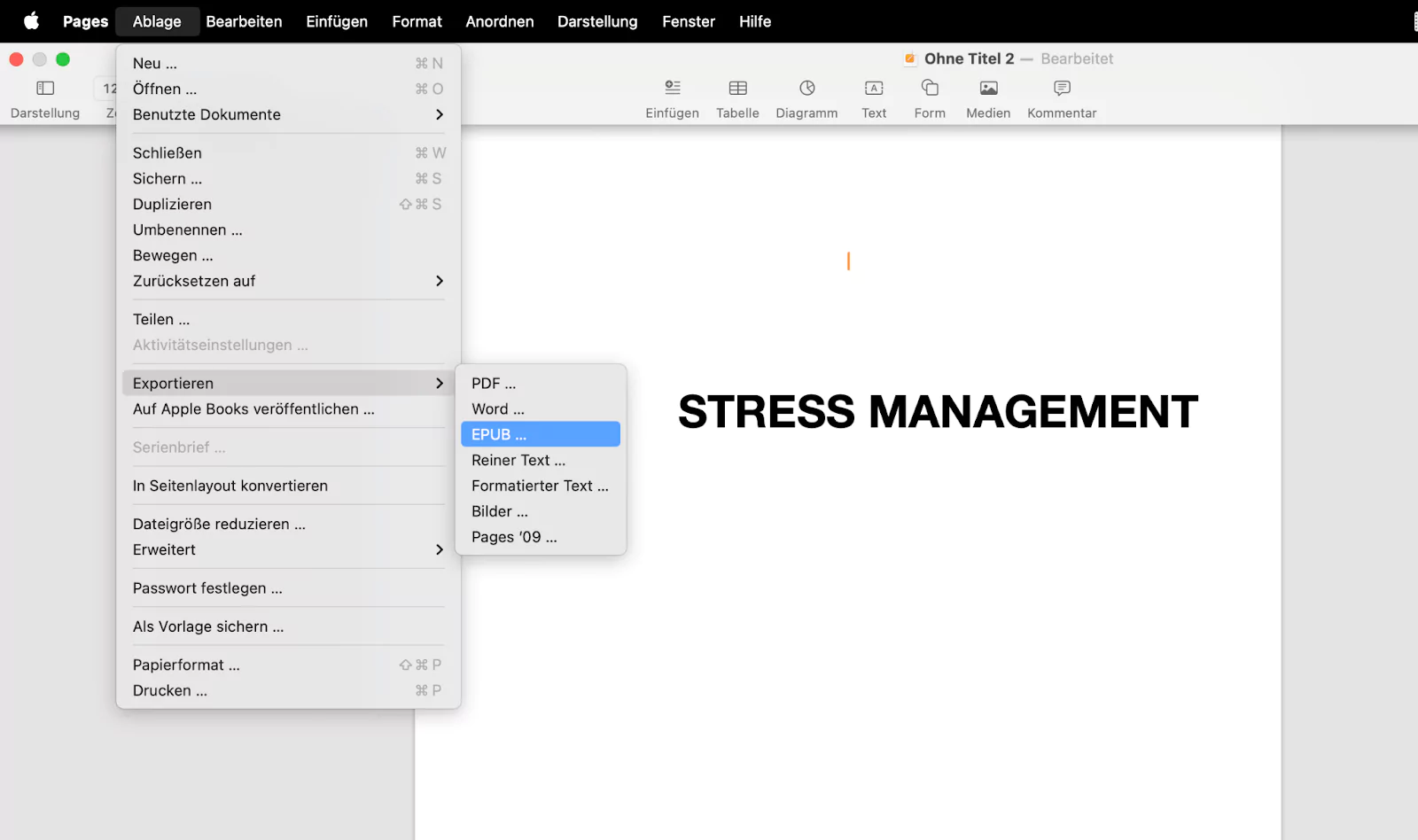Click the Tabelle toolbar icon
This screenshot has height=840, width=1418.
coord(737,97)
